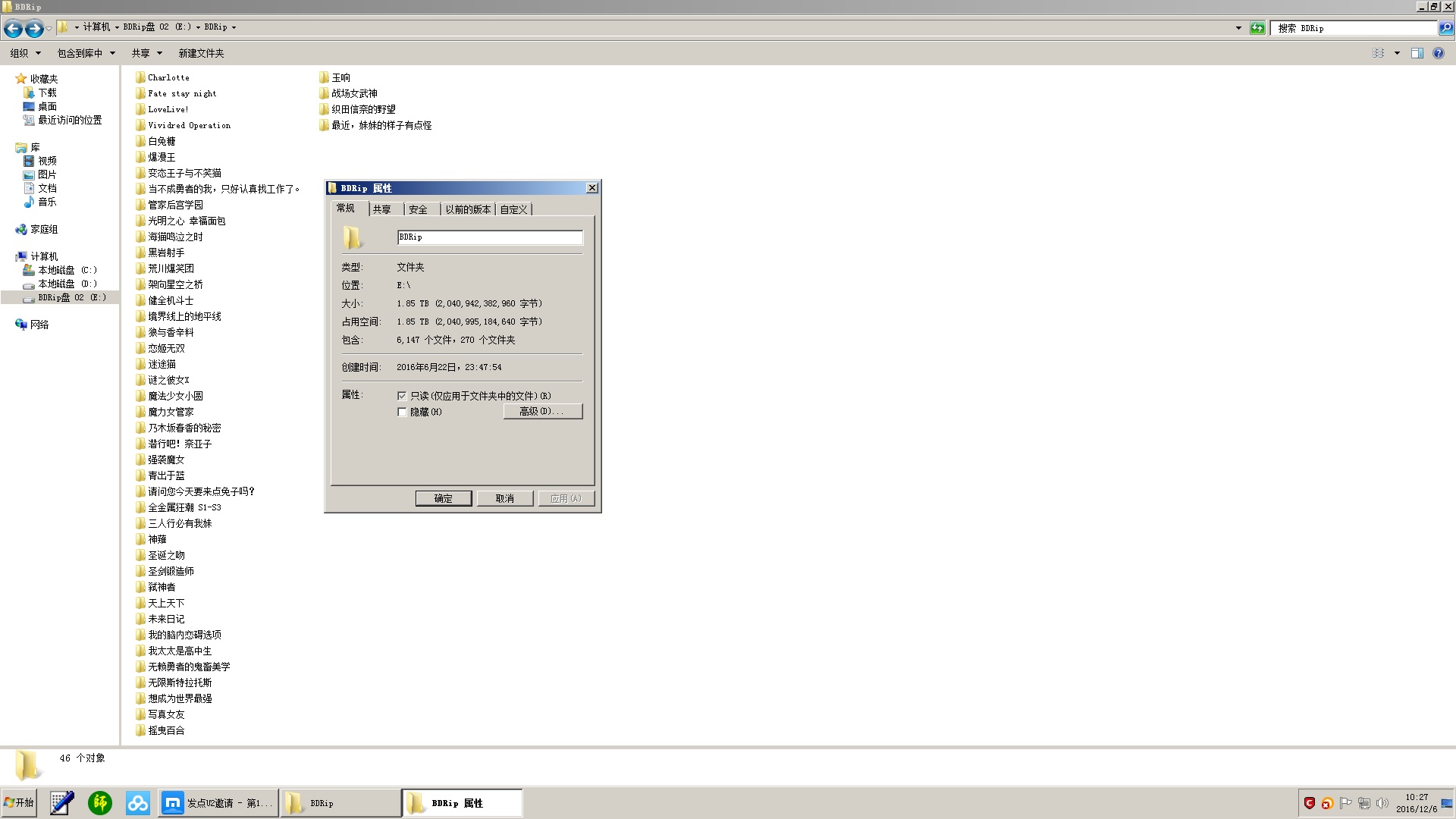Change view with the view mode icon
1456x819 pixels.
(x=1379, y=53)
